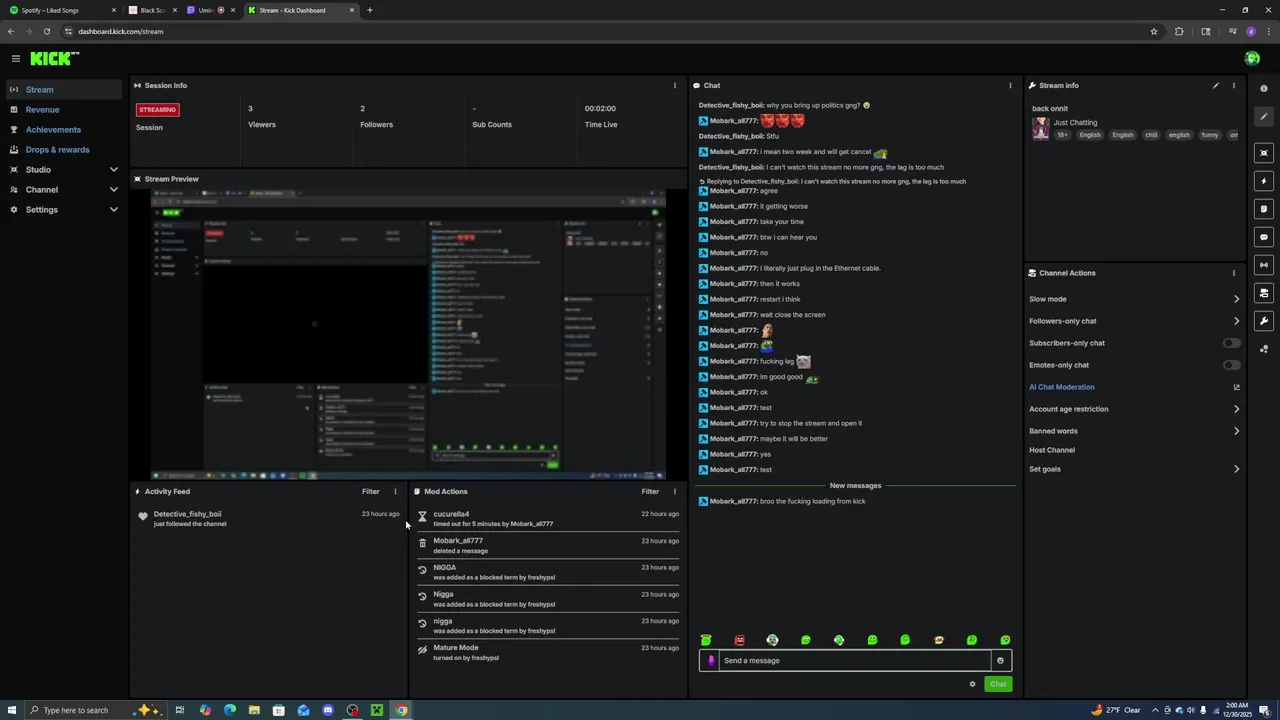Open AI Chat Moderation external link icon
This screenshot has width=1280, height=720.
coord(1236,387)
